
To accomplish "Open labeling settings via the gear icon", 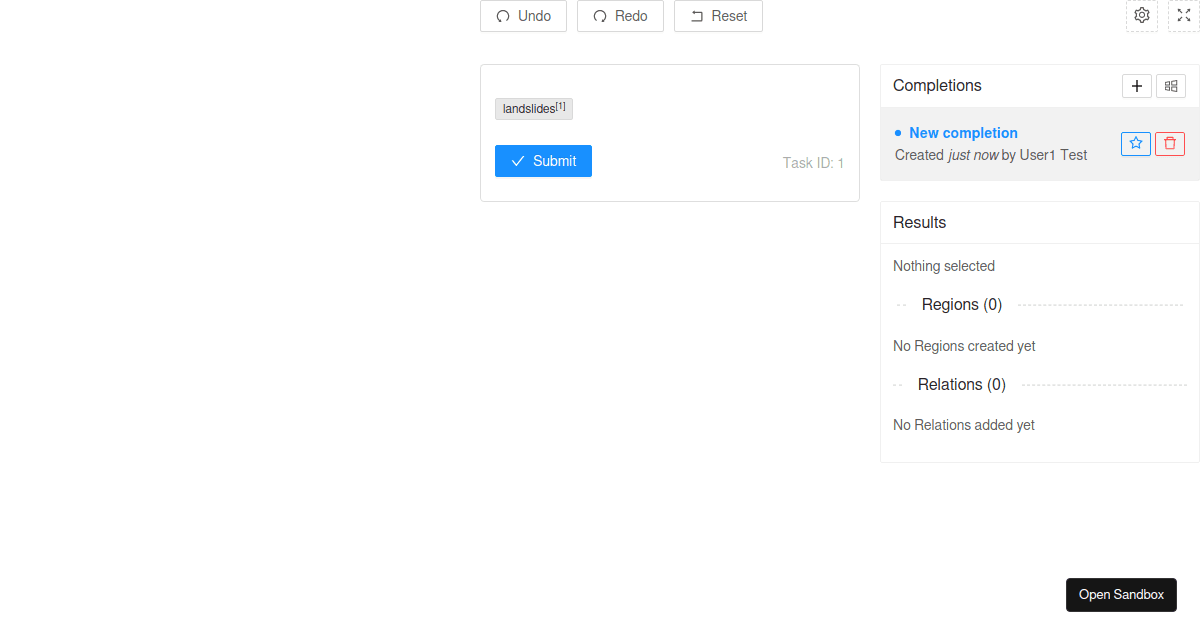I will (x=1142, y=15).
